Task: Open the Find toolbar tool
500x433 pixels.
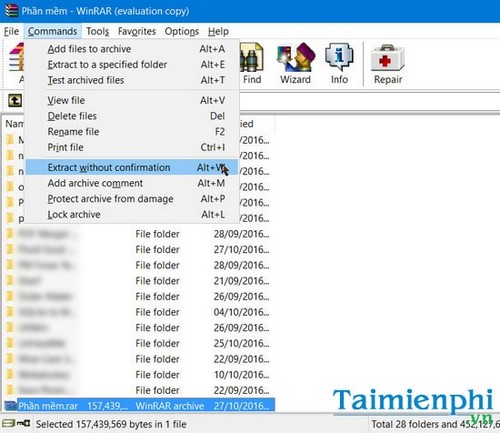Action: point(252,63)
